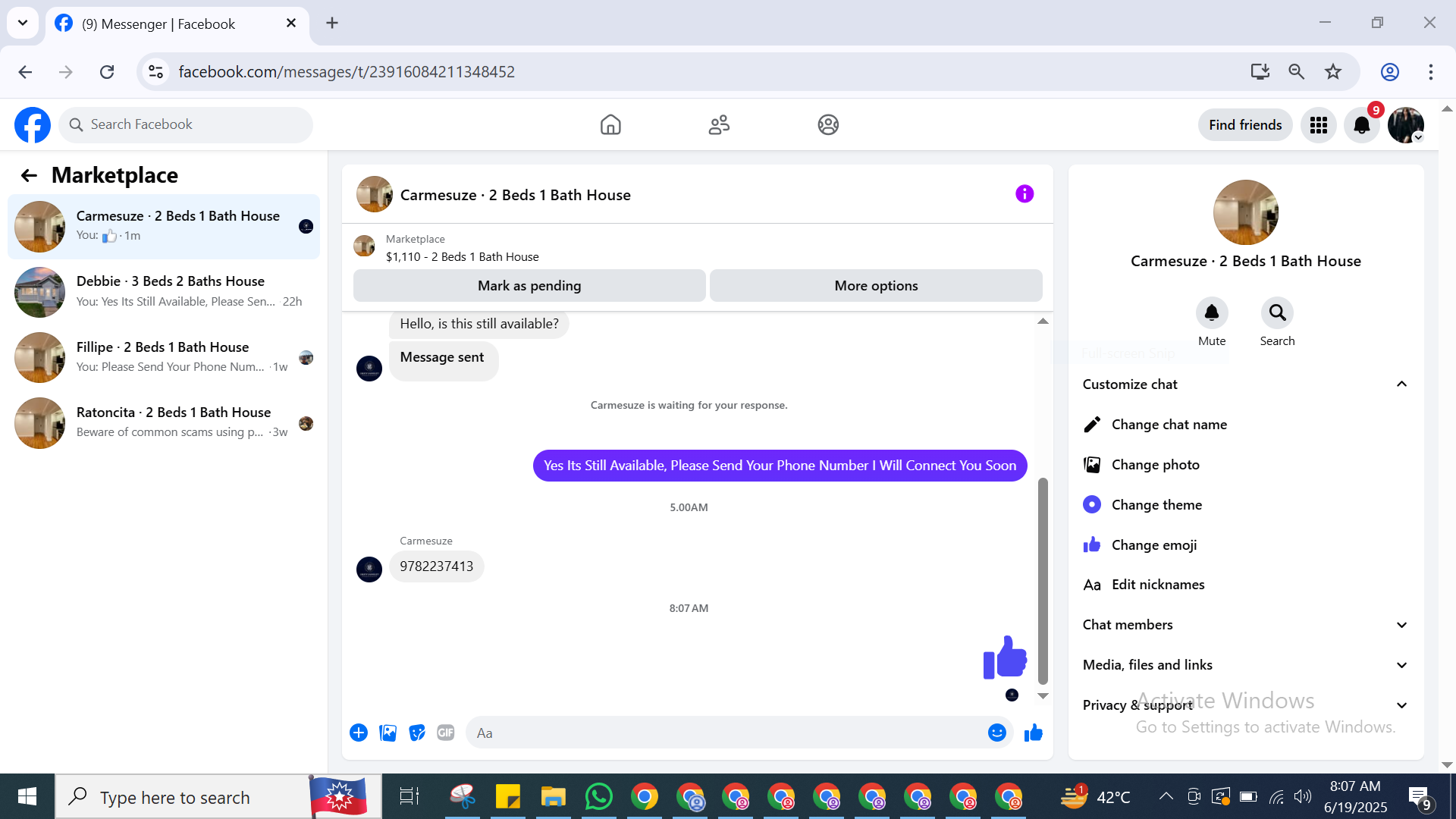Expand the Privacy & support section
The width and height of the screenshot is (1456, 819).
[x=1246, y=705]
